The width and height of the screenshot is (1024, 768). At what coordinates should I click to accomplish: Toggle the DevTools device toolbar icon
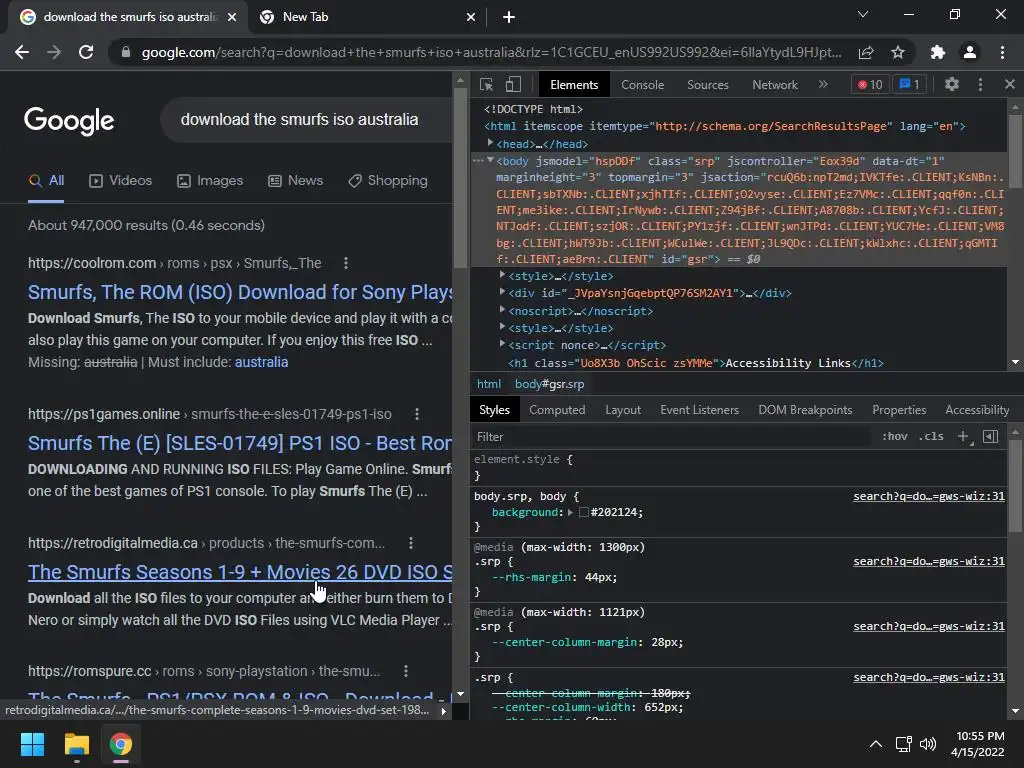pyautogui.click(x=513, y=84)
